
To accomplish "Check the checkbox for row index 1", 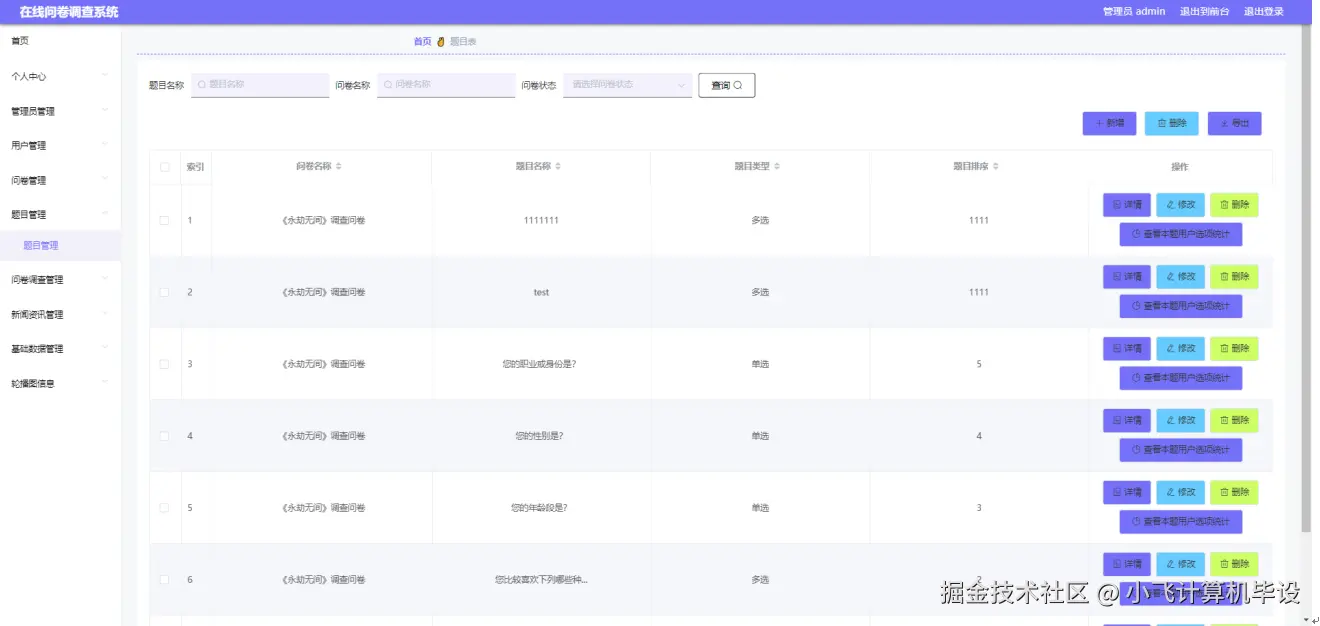I will point(165,220).
